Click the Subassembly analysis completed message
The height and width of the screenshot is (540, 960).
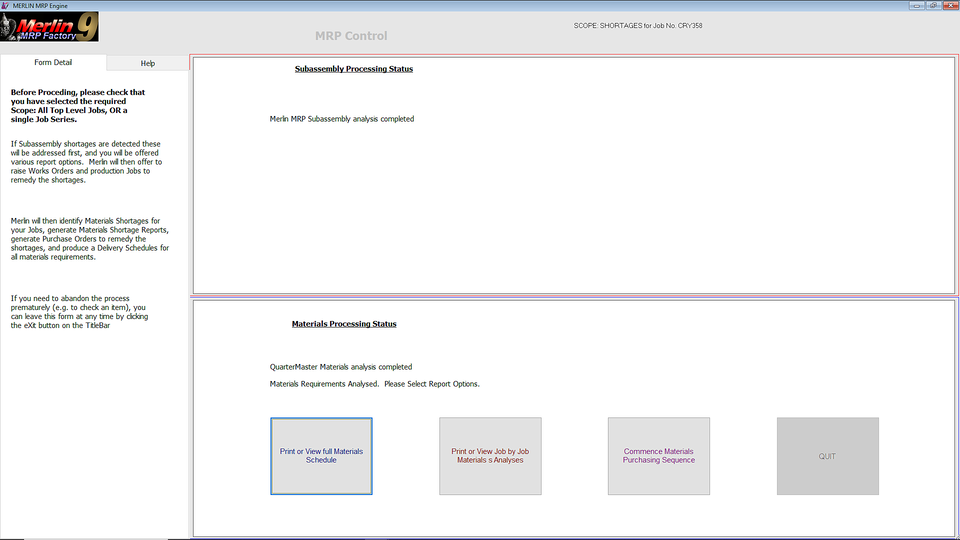pos(341,119)
